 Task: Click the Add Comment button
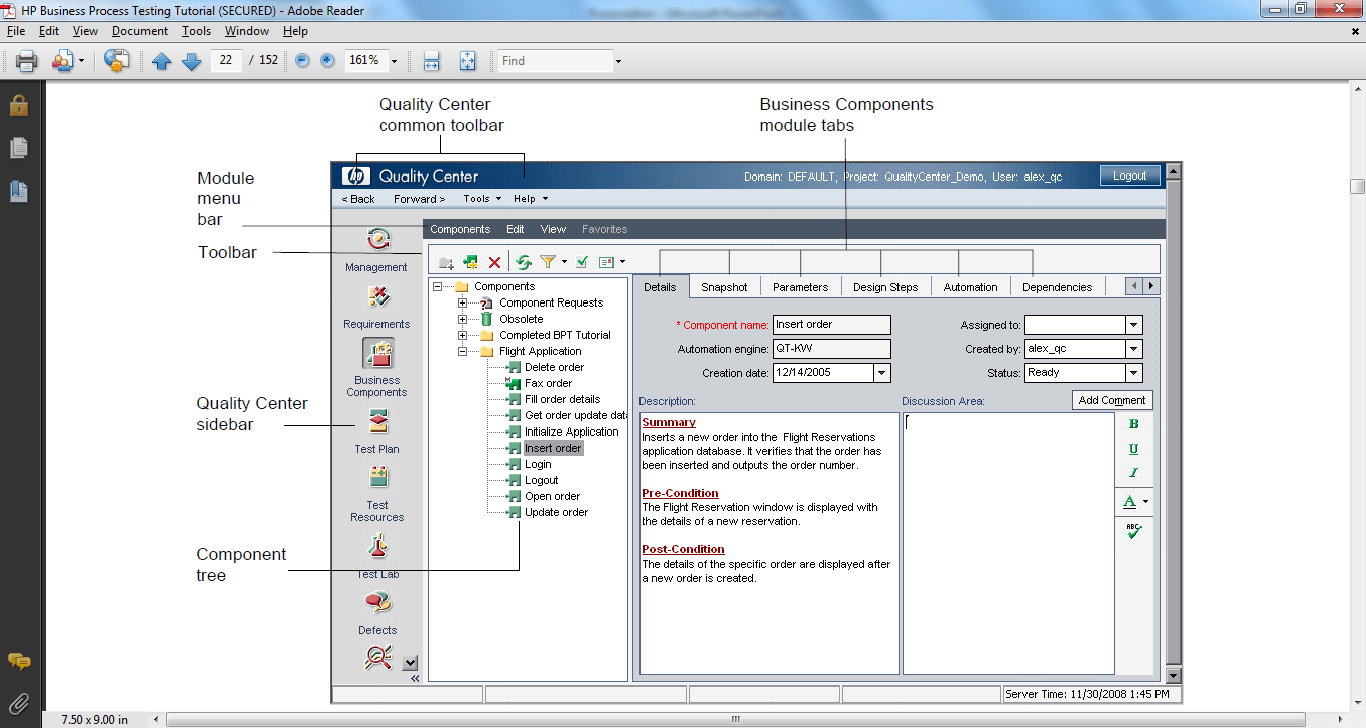(1111, 400)
